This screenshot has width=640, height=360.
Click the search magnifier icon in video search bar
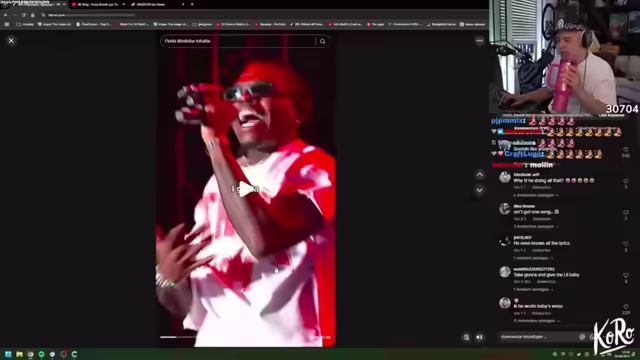322,41
